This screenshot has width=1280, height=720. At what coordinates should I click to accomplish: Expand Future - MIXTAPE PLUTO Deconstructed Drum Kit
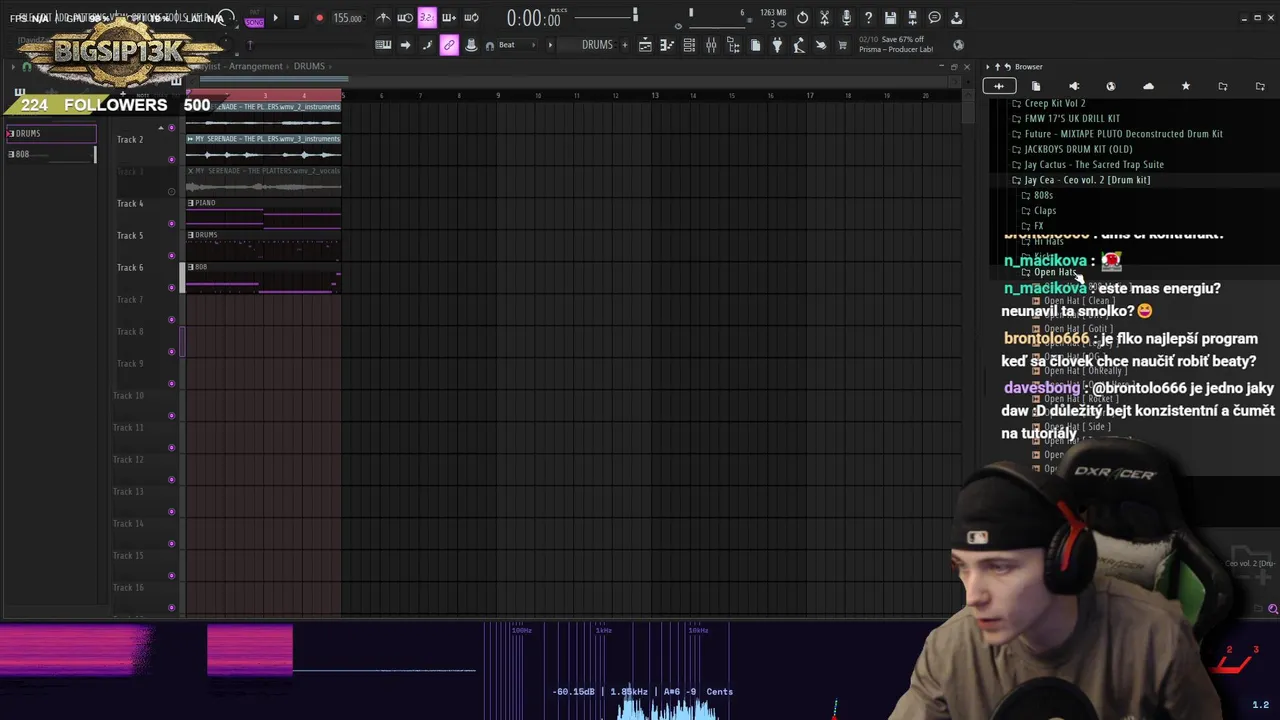[1116, 133]
